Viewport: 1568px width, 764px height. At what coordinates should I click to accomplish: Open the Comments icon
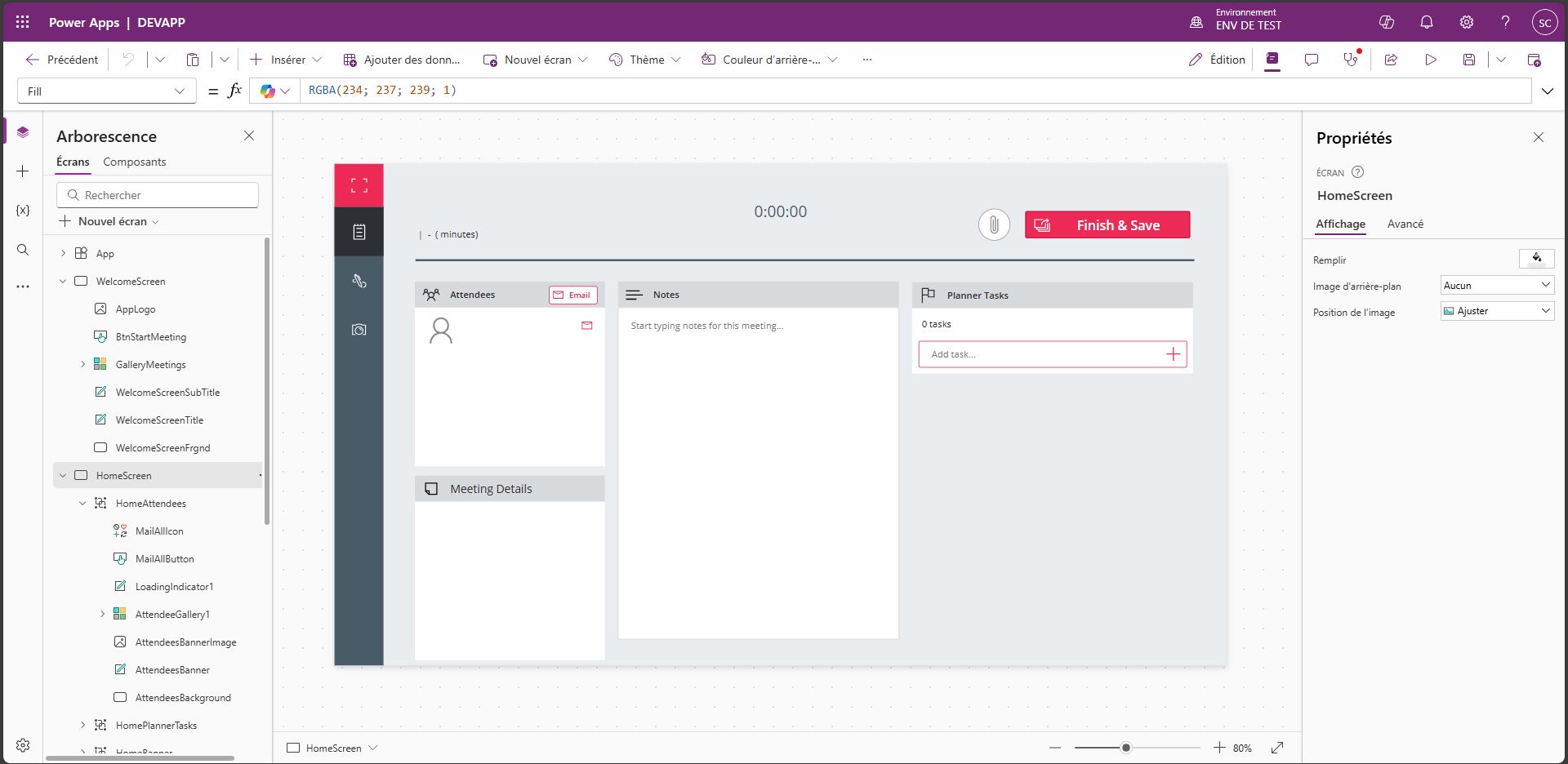pos(1312,60)
